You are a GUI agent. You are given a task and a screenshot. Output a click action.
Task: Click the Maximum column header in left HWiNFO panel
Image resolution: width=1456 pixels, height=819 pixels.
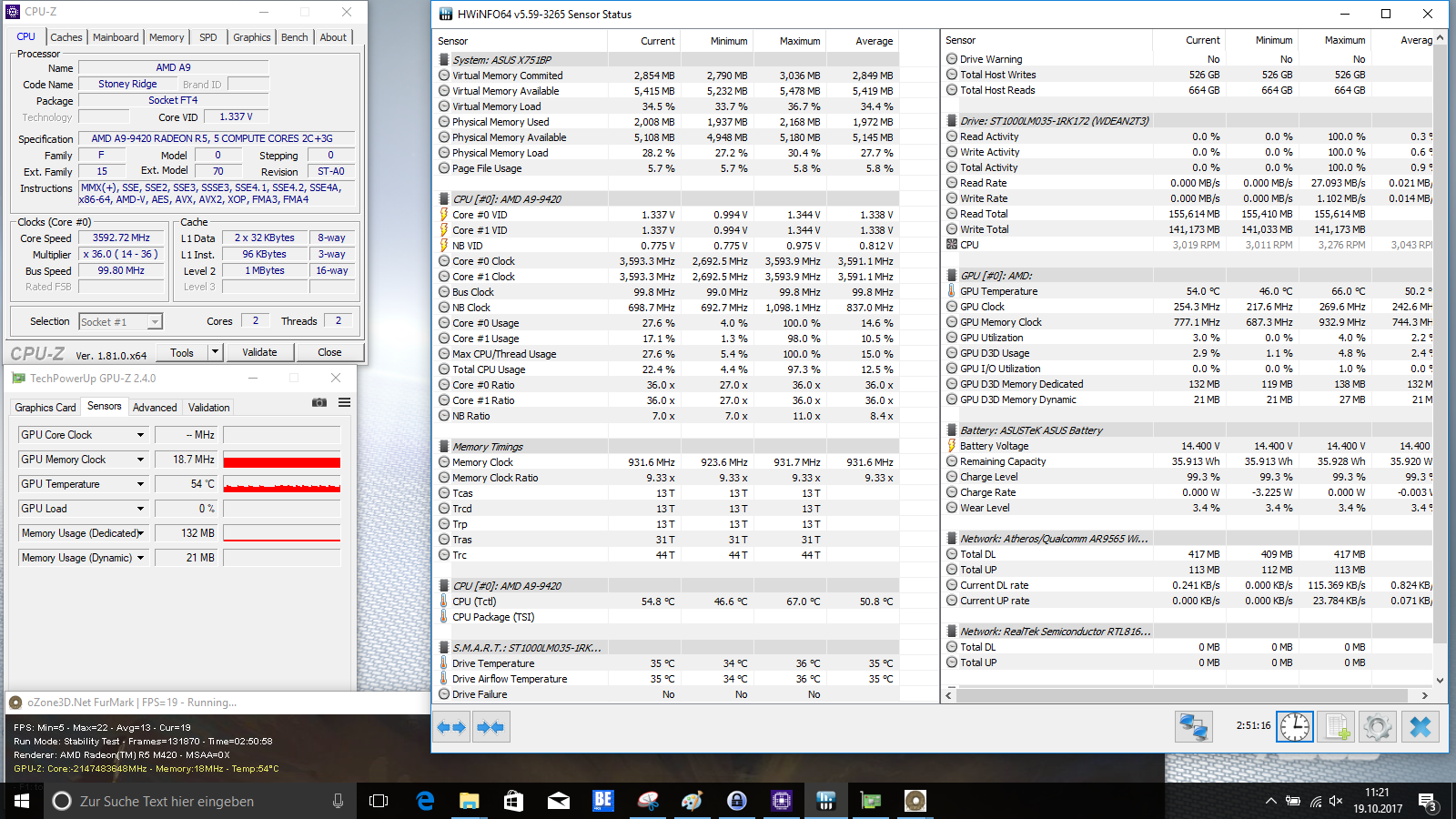point(791,41)
